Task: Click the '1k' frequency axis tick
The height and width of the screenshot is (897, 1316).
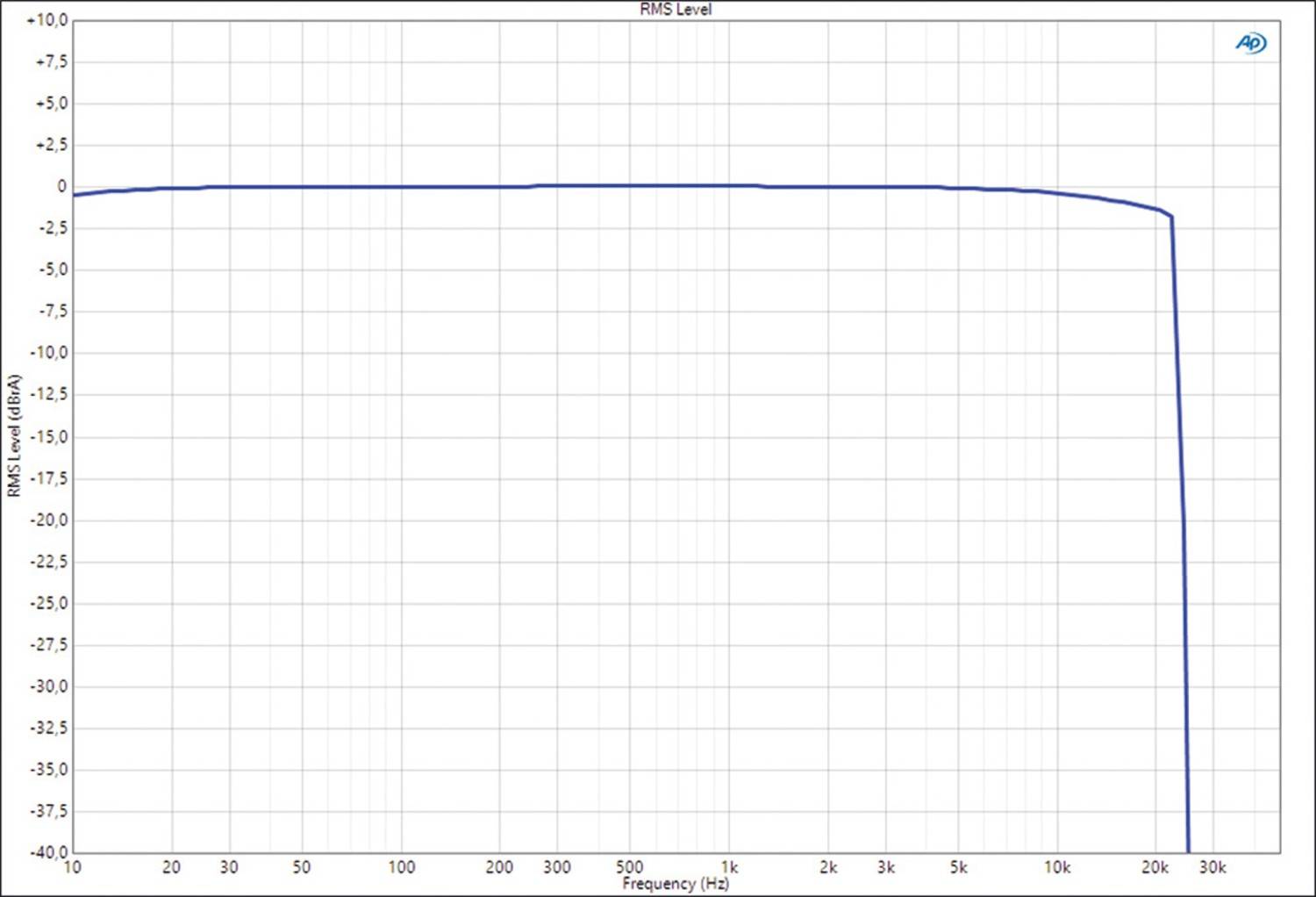Action: [x=729, y=867]
